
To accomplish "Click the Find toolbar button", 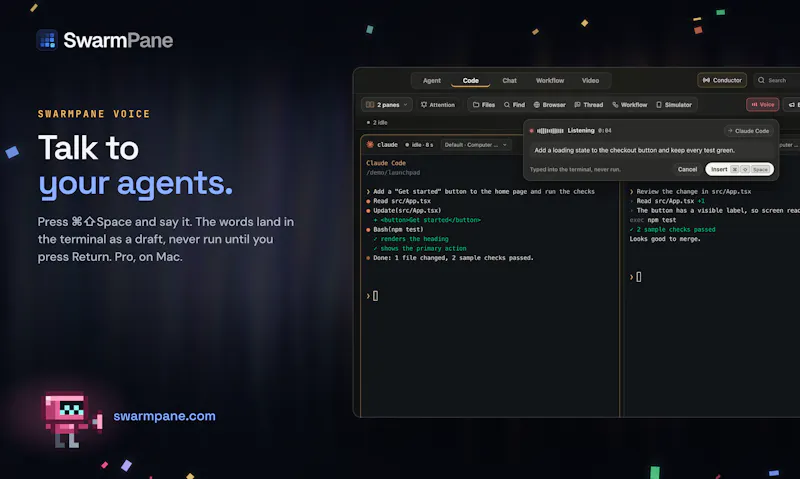I will point(514,105).
